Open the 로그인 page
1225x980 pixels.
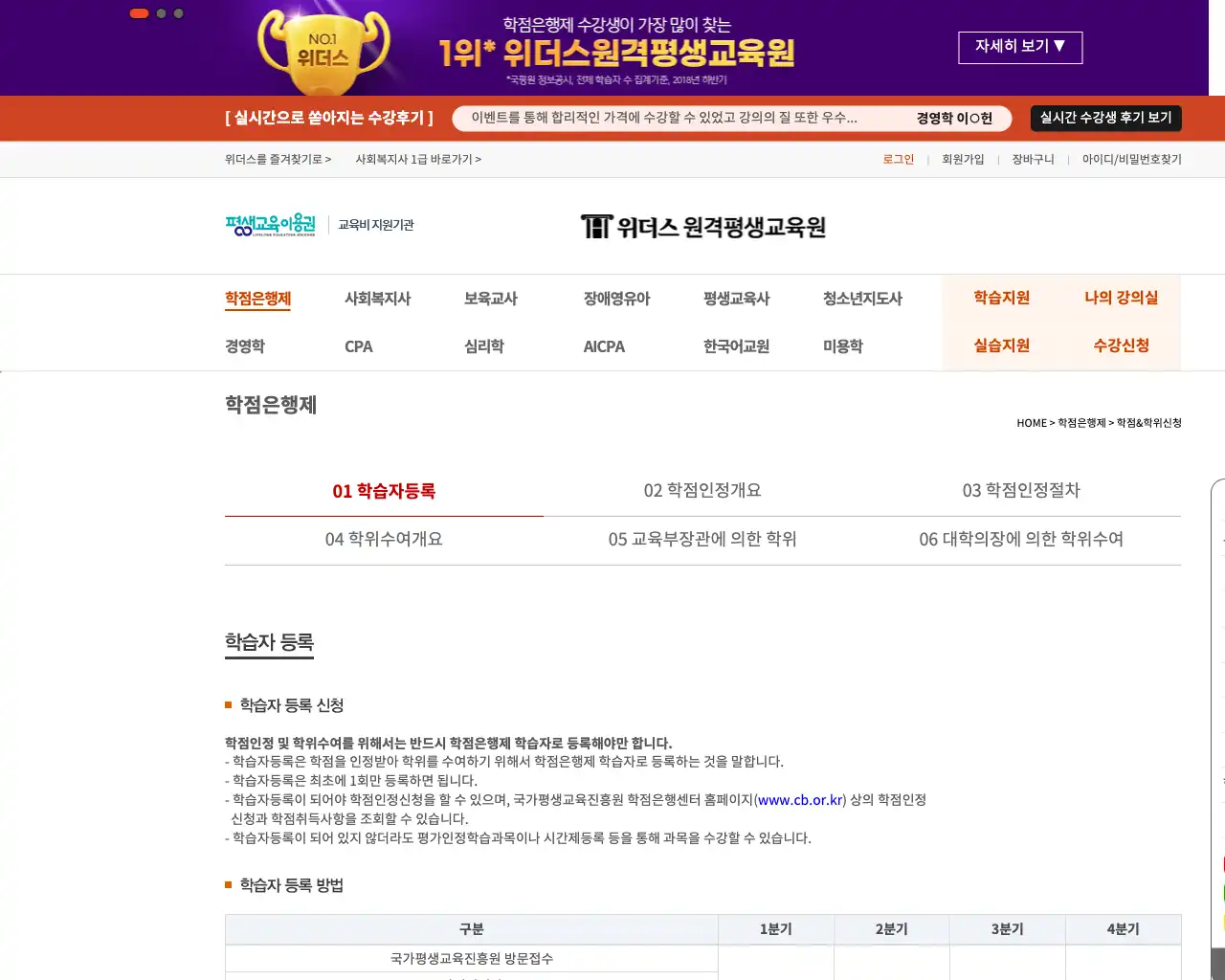(x=898, y=160)
